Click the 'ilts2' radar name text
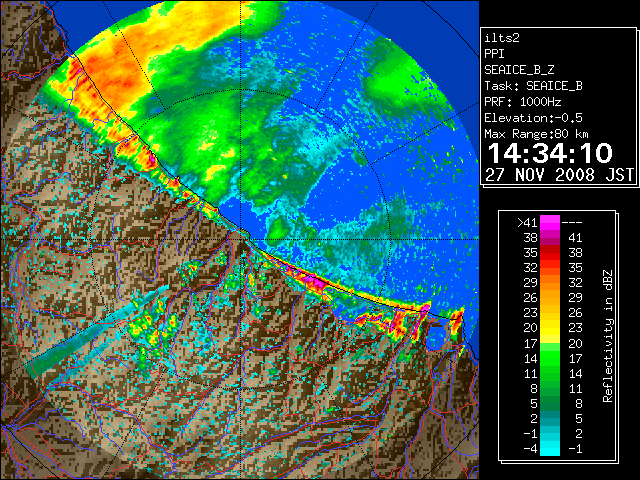The width and height of the screenshot is (640, 480). coord(502,38)
